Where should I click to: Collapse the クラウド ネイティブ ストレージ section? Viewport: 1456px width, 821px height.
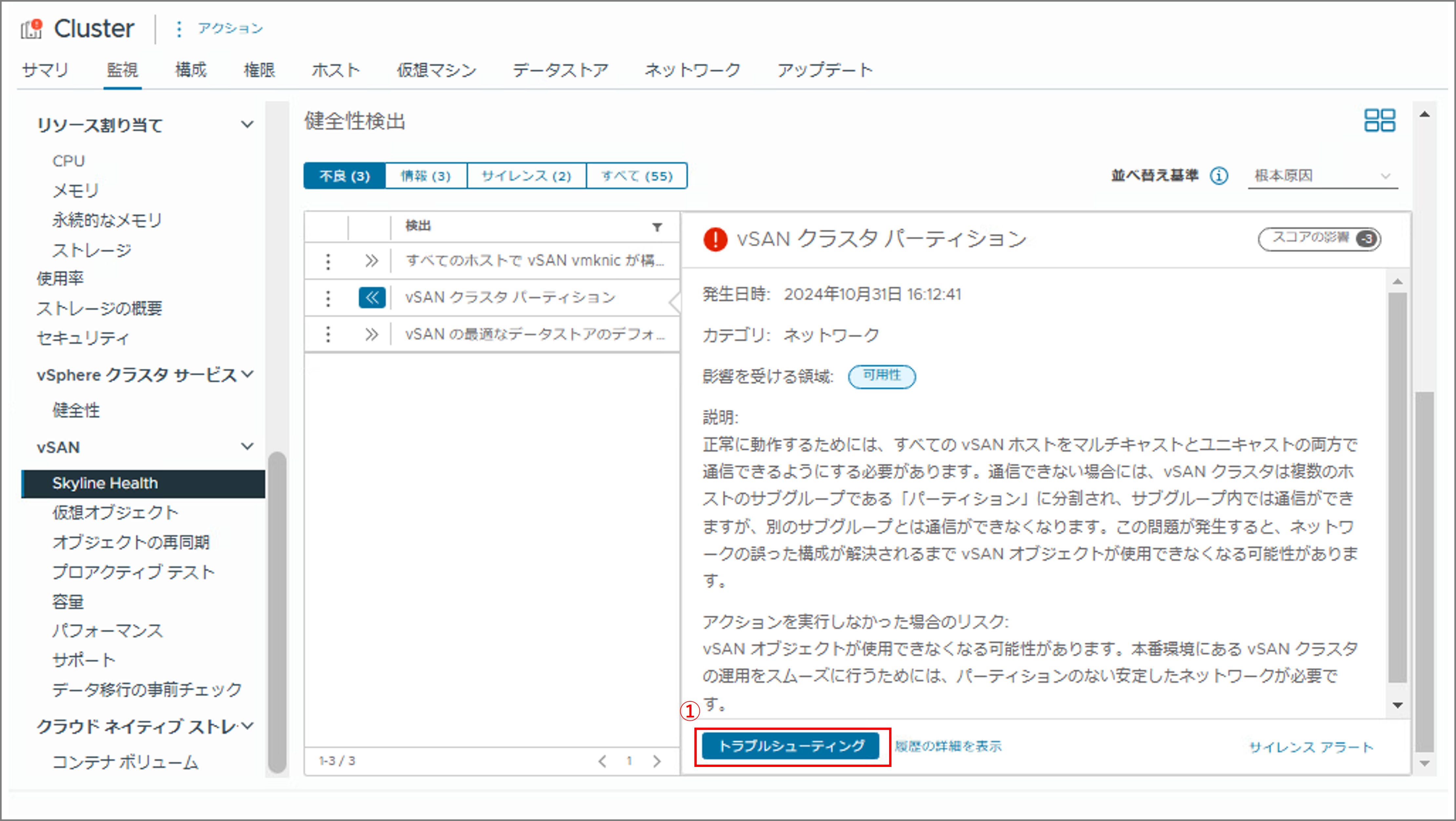(x=247, y=726)
